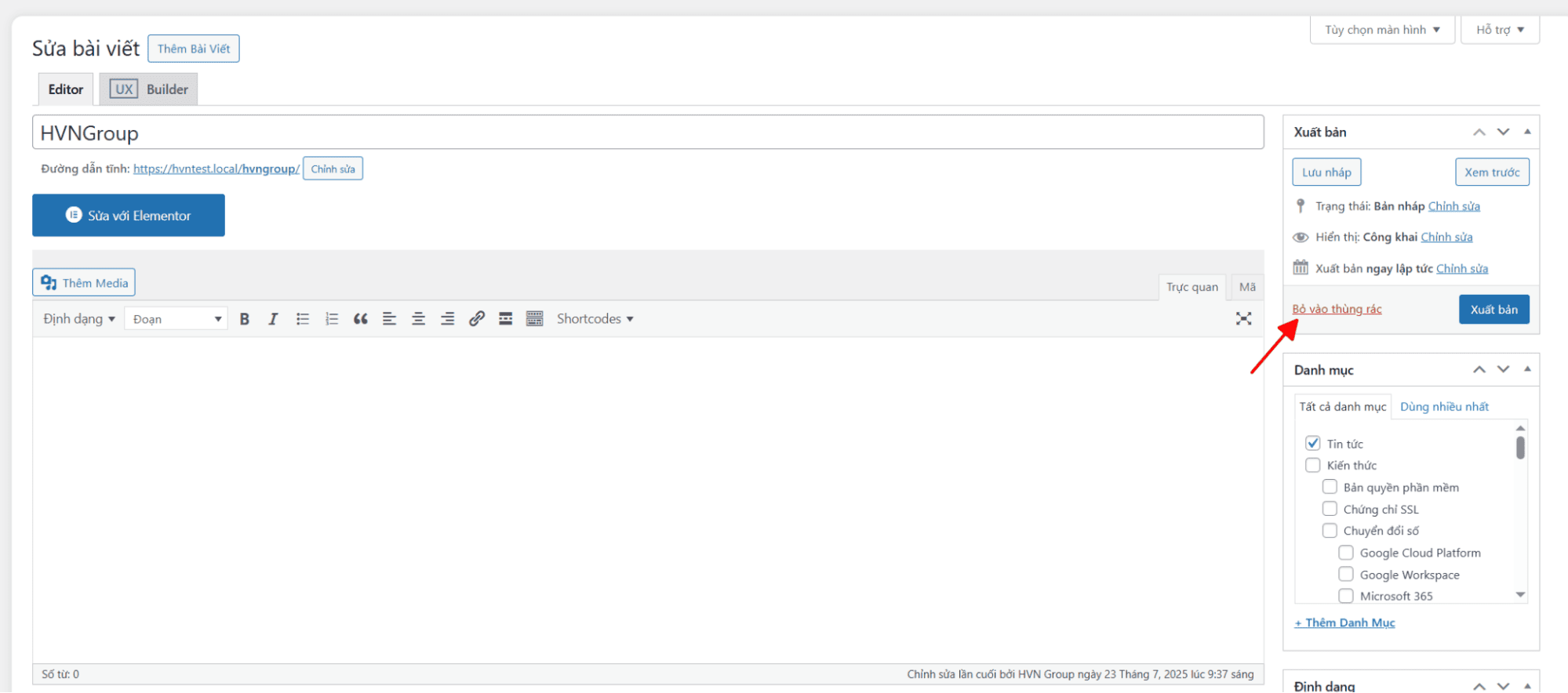The height and width of the screenshot is (693, 1568).
Task: Open the Đoạn paragraph style dropdown
Action: point(176,319)
